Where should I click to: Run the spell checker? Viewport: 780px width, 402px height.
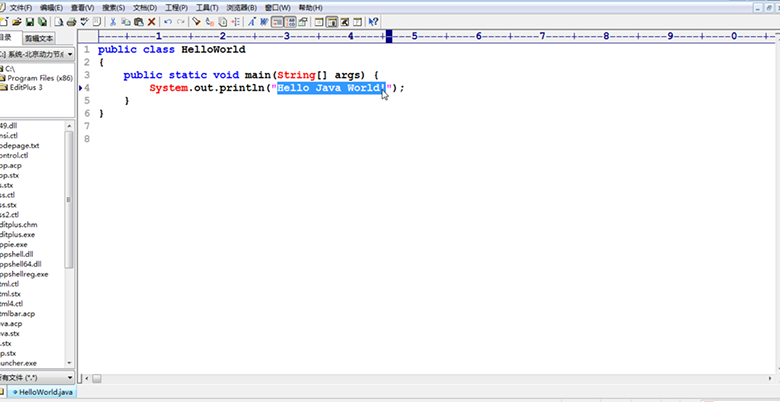point(85,22)
